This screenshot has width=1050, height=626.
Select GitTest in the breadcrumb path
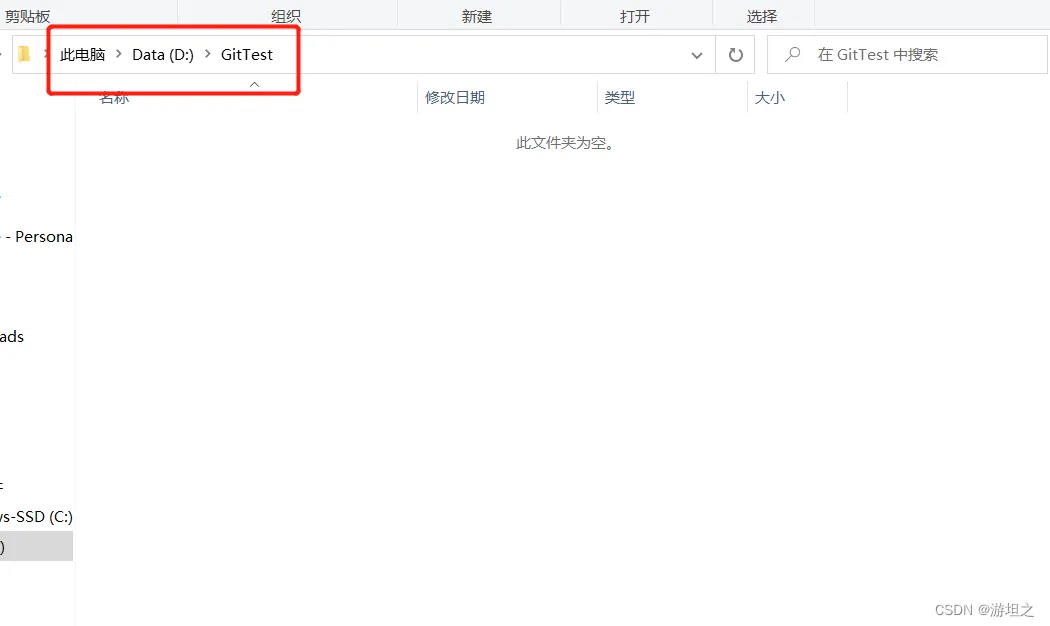246,54
